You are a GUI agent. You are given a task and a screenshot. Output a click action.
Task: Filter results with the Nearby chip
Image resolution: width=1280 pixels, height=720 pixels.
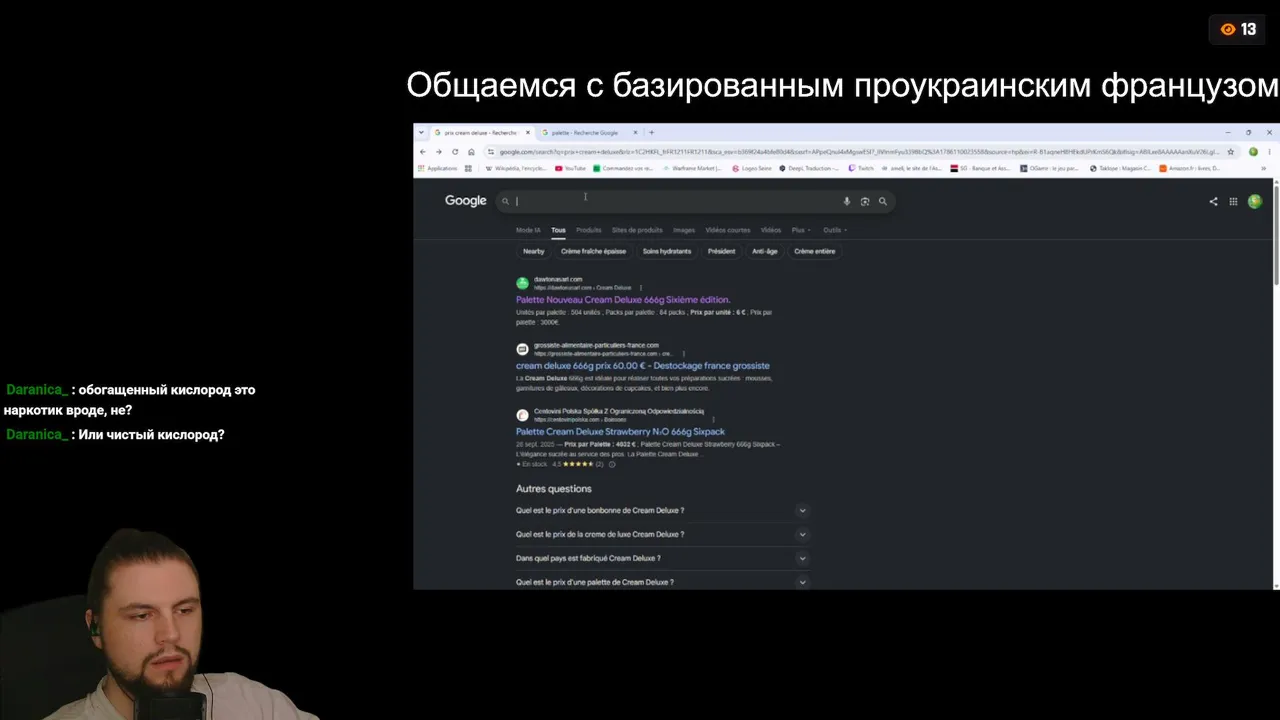(534, 252)
